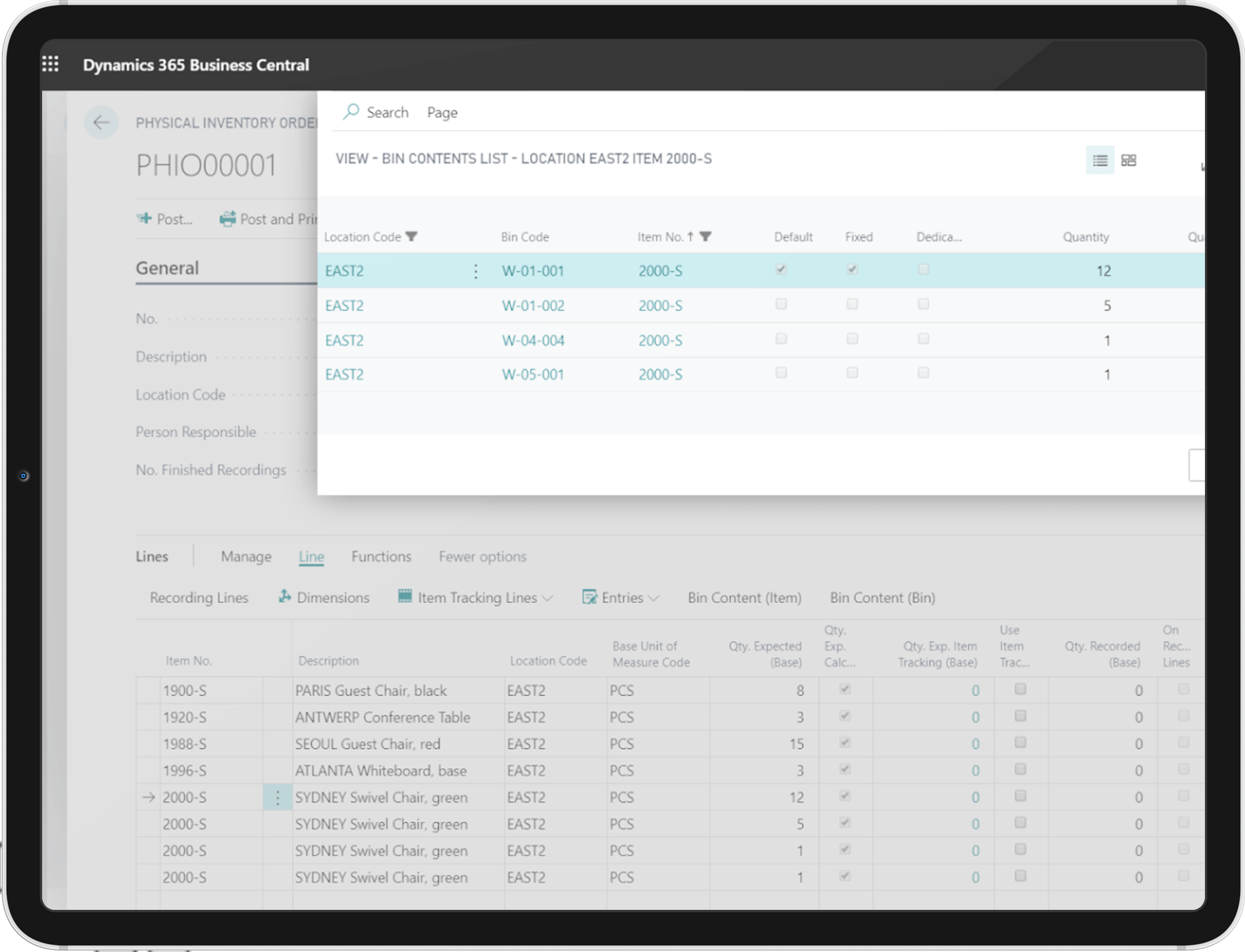Toggle Use Item Tracking for 1988-S line

tap(1020, 742)
